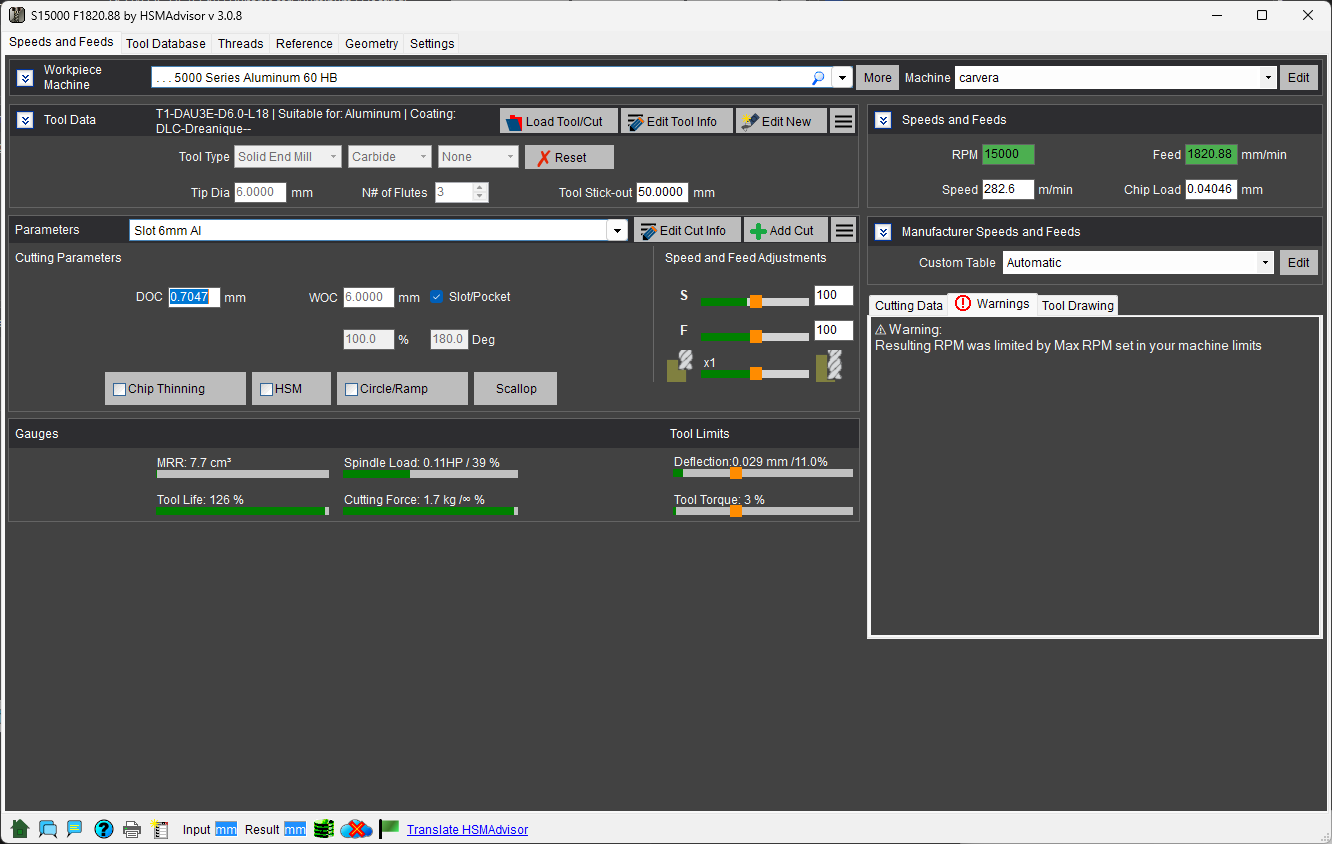Viewport: 1332px width, 844px height.
Task: Expand the Custom Table Automatic dropdown
Action: [1138, 262]
